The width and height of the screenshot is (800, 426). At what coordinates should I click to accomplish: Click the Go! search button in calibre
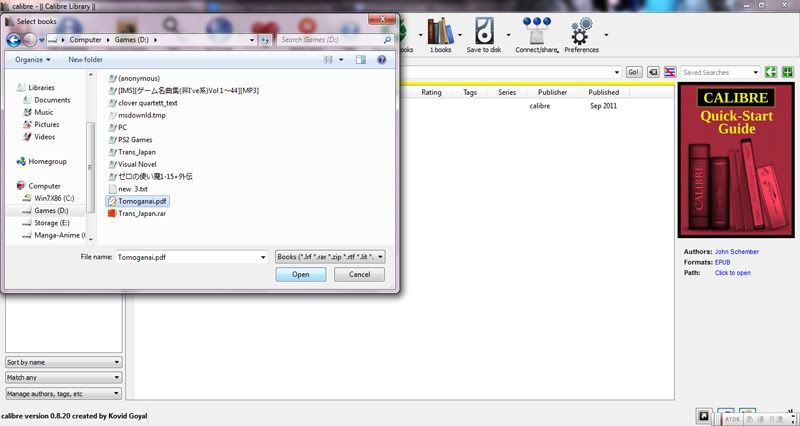coord(634,72)
